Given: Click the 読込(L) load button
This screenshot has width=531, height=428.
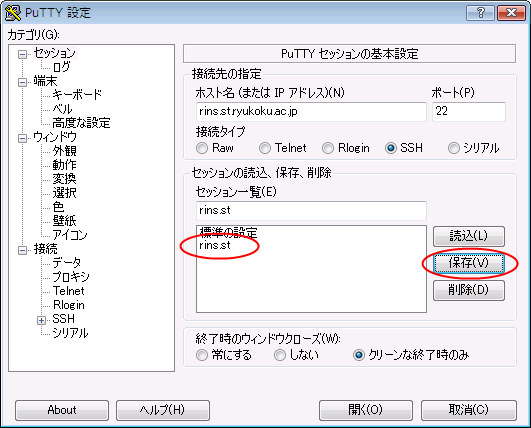Looking at the screenshot, I should tap(469, 236).
